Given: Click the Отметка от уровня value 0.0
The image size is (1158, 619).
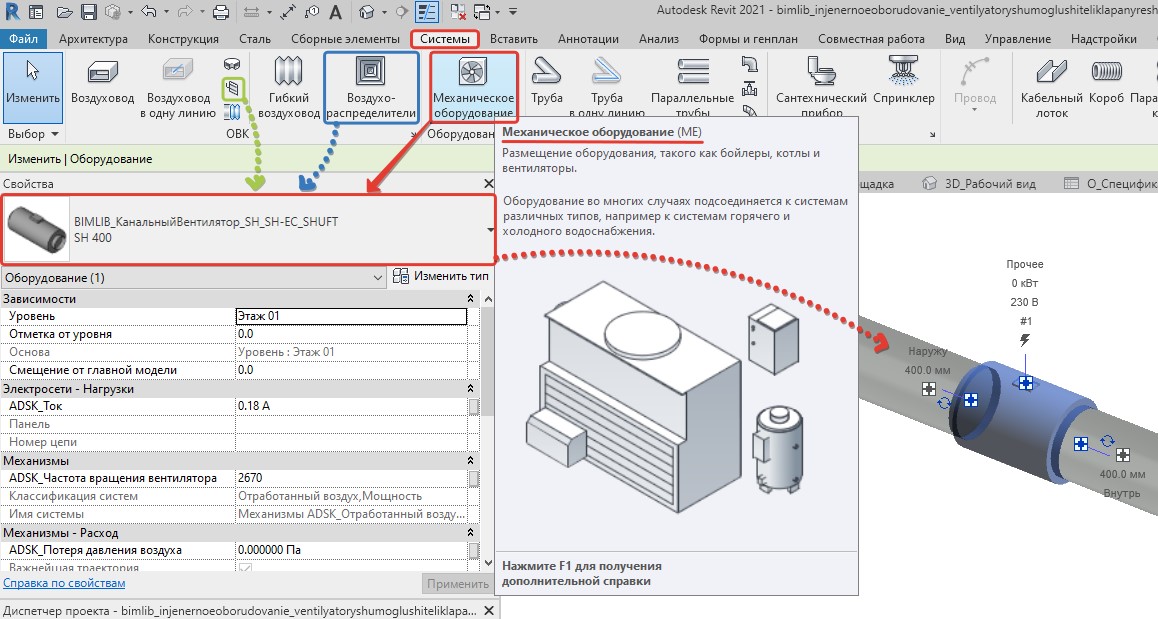Looking at the screenshot, I should point(351,334).
